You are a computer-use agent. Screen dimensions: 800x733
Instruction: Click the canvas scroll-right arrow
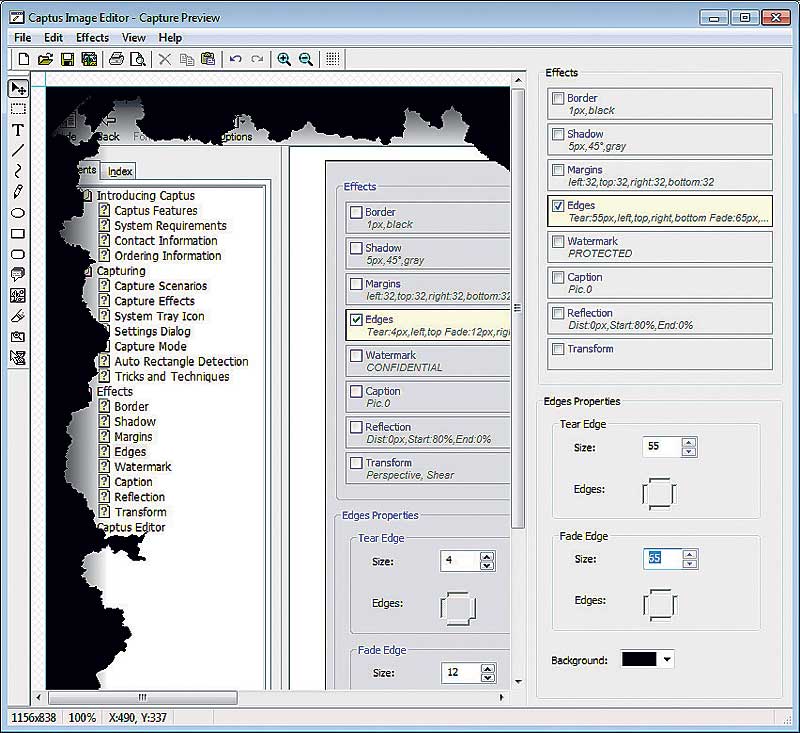(x=502, y=697)
